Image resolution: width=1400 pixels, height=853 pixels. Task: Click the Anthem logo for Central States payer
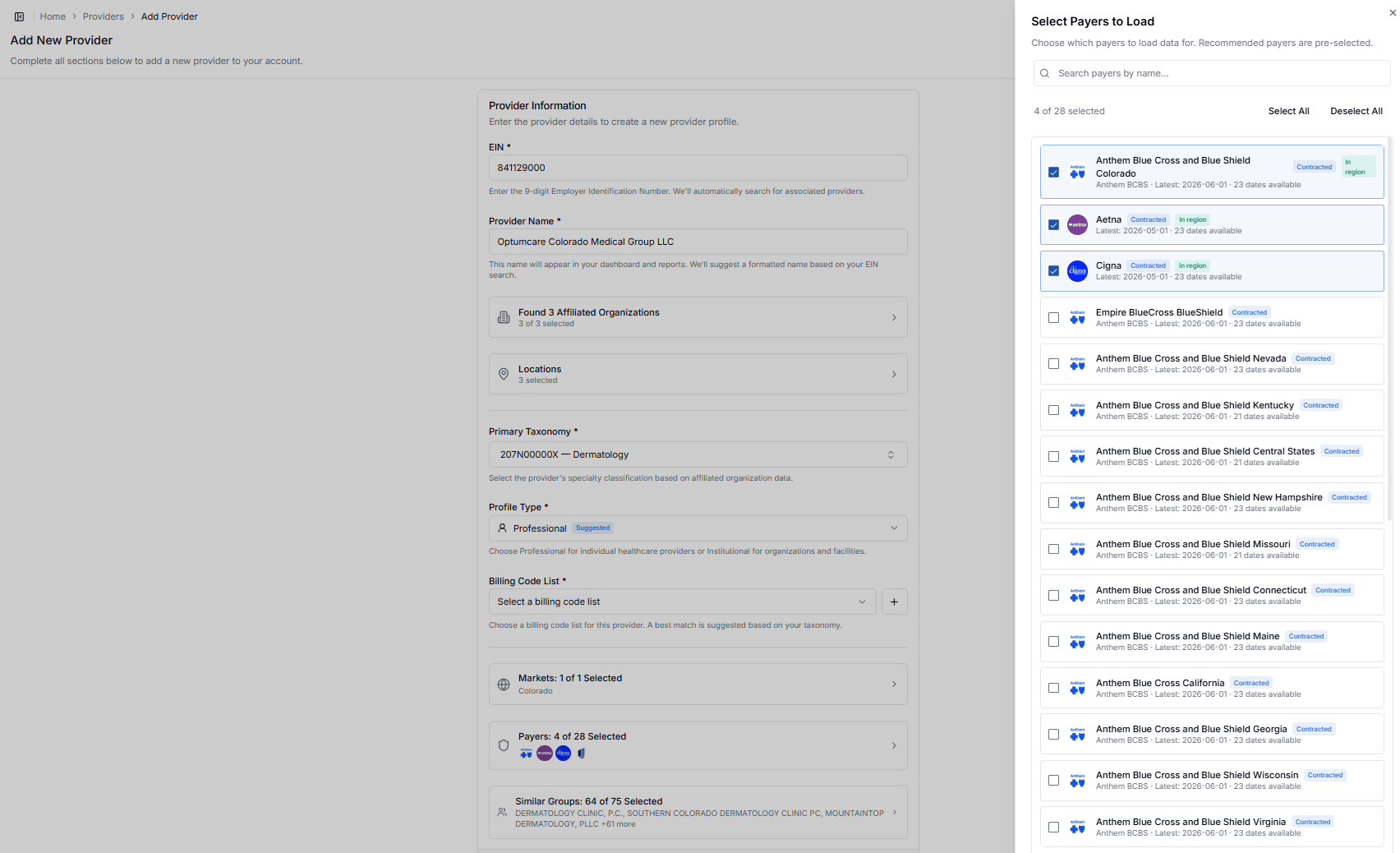point(1077,456)
